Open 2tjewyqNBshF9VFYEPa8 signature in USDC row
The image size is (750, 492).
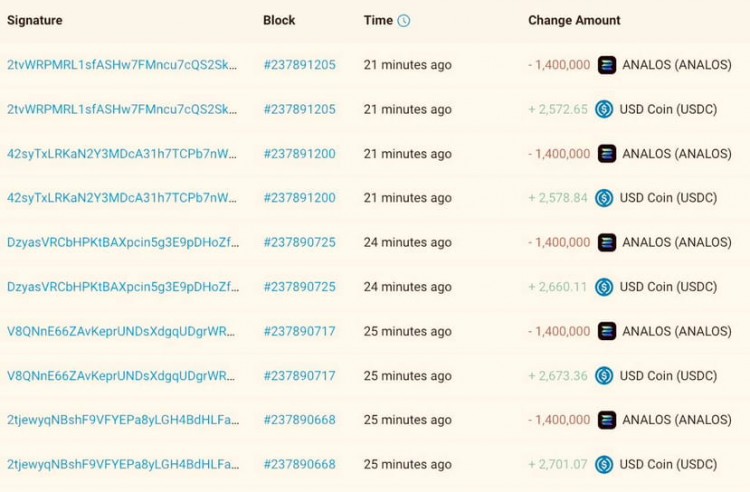(x=123, y=464)
